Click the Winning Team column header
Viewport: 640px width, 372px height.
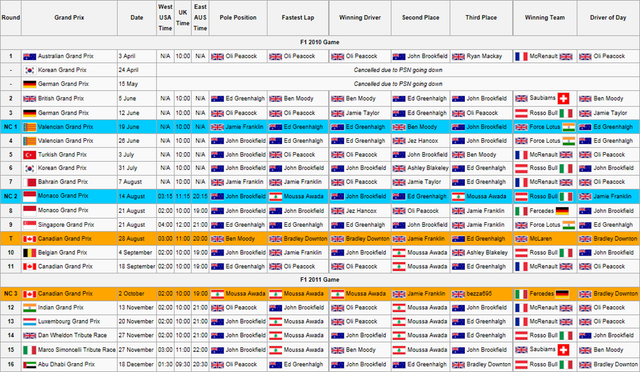tap(545, 18)
